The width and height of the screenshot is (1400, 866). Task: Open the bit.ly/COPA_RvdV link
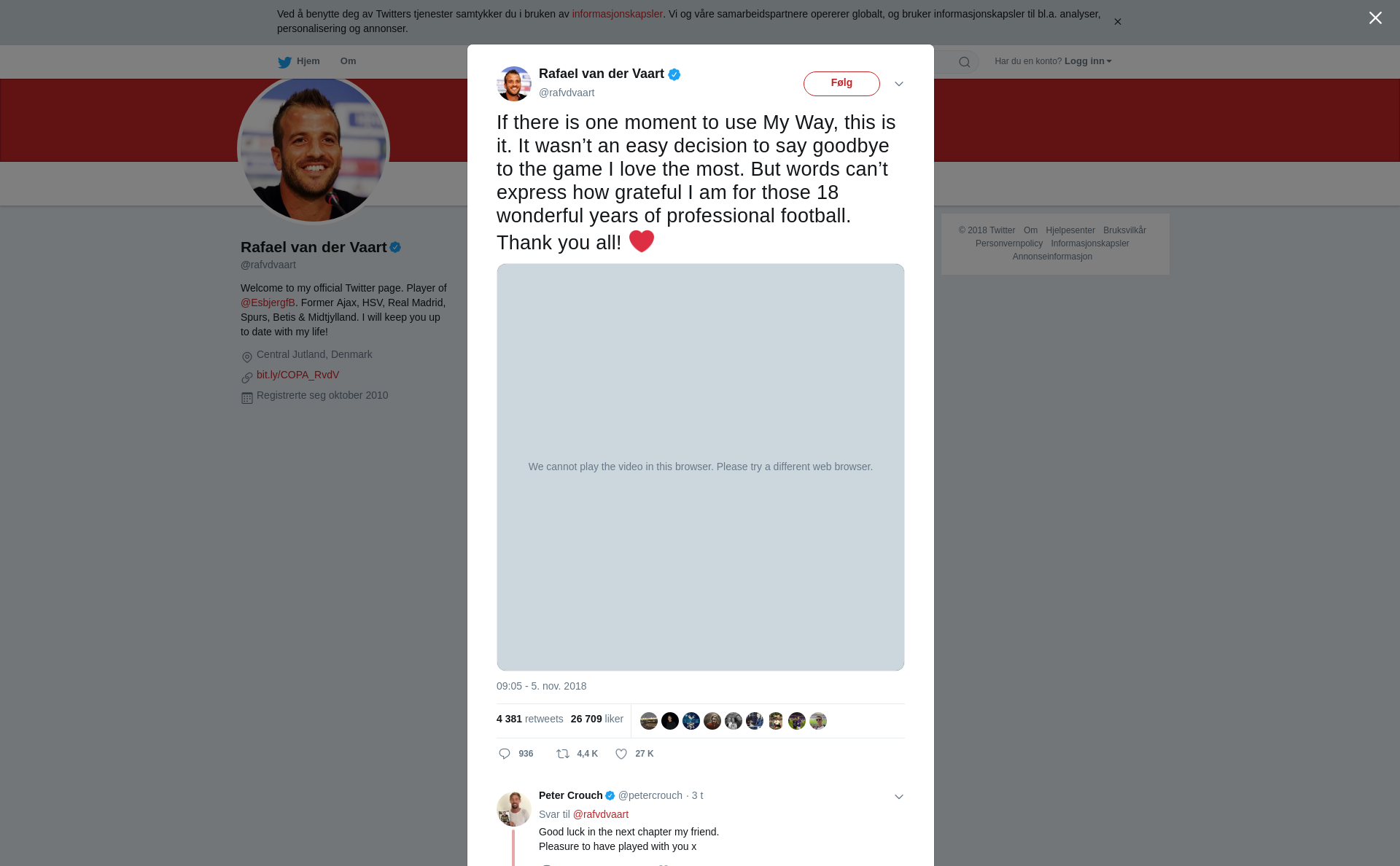(x=297, y=375)
